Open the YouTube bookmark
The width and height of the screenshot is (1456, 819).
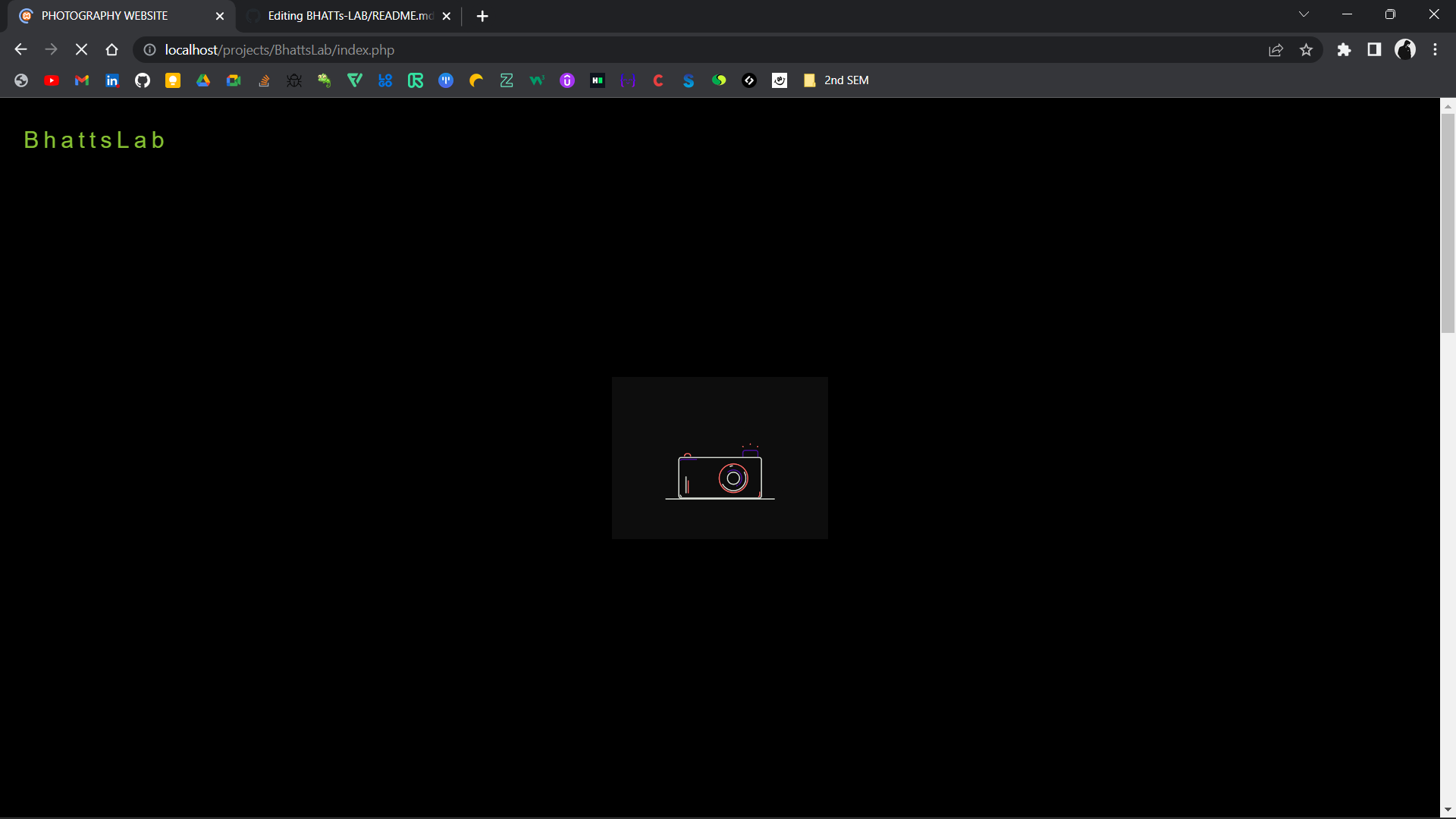[52, 80]
